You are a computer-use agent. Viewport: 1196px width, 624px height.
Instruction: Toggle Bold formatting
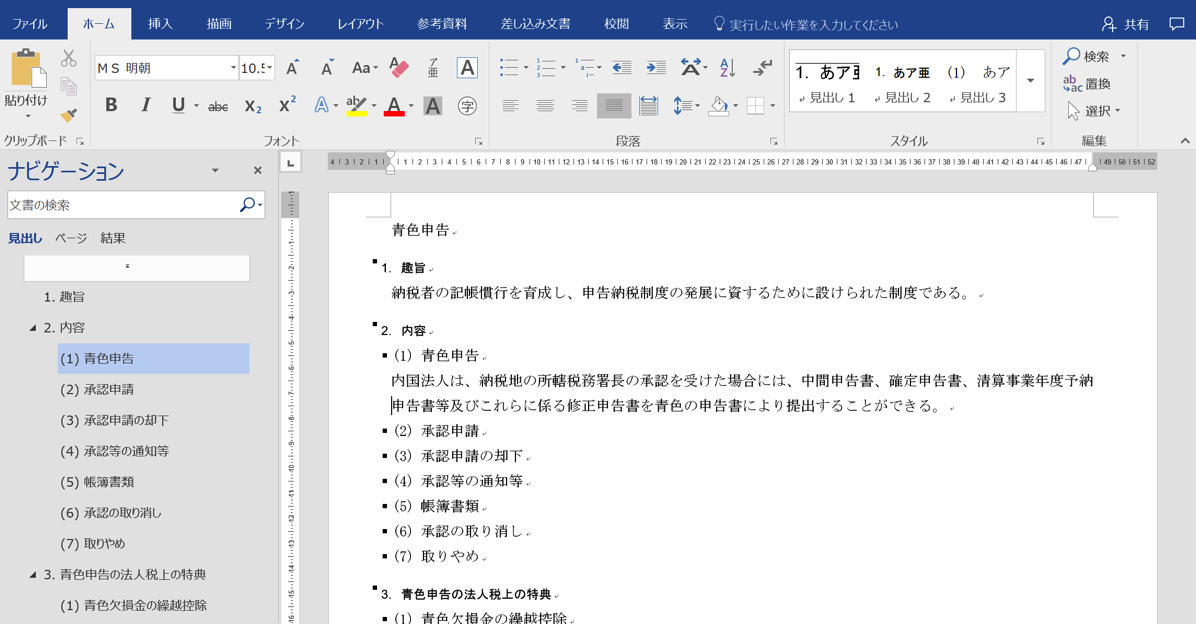click(x=111, y=106)
